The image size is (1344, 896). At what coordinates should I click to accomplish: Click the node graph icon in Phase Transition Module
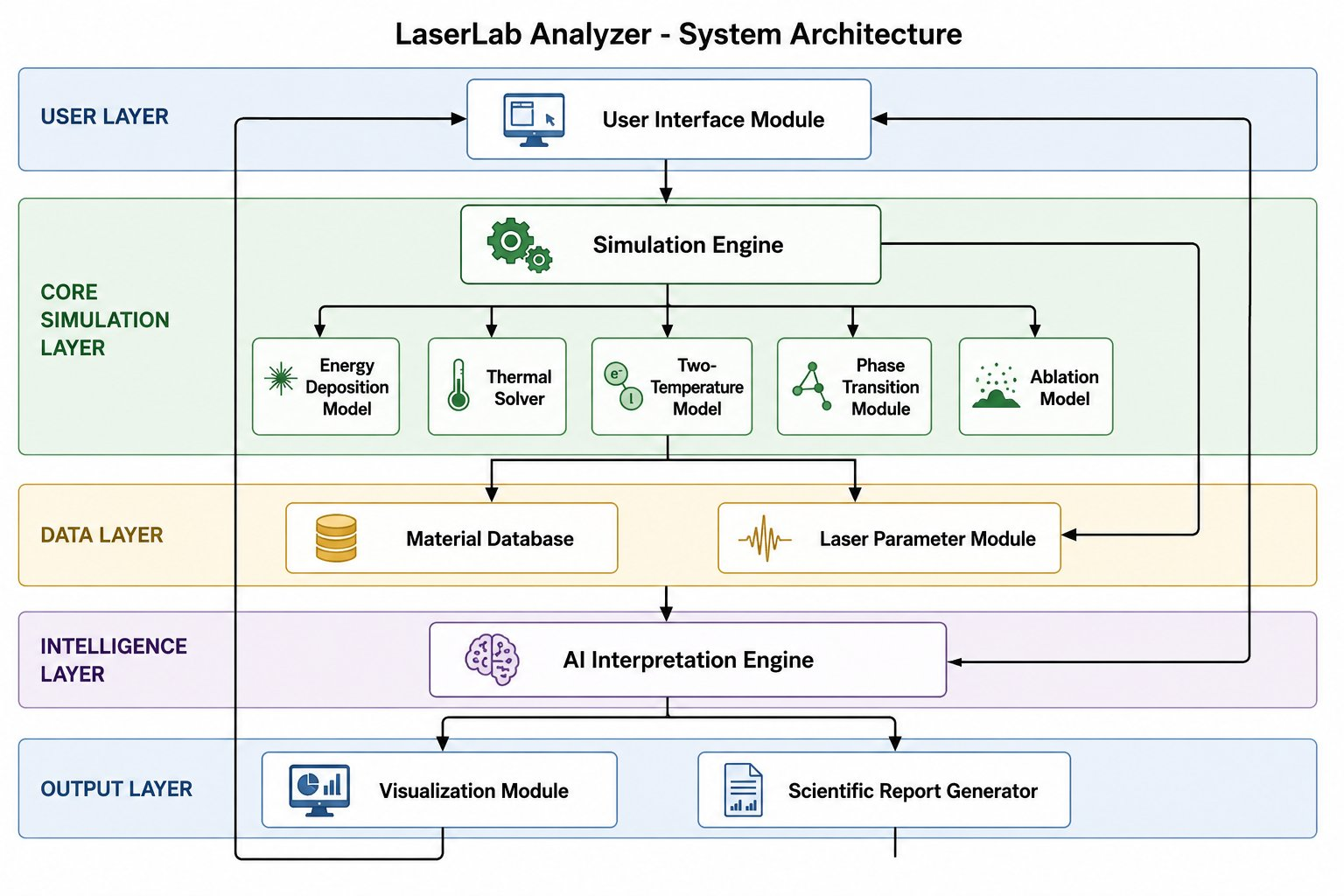pos(811,386)
